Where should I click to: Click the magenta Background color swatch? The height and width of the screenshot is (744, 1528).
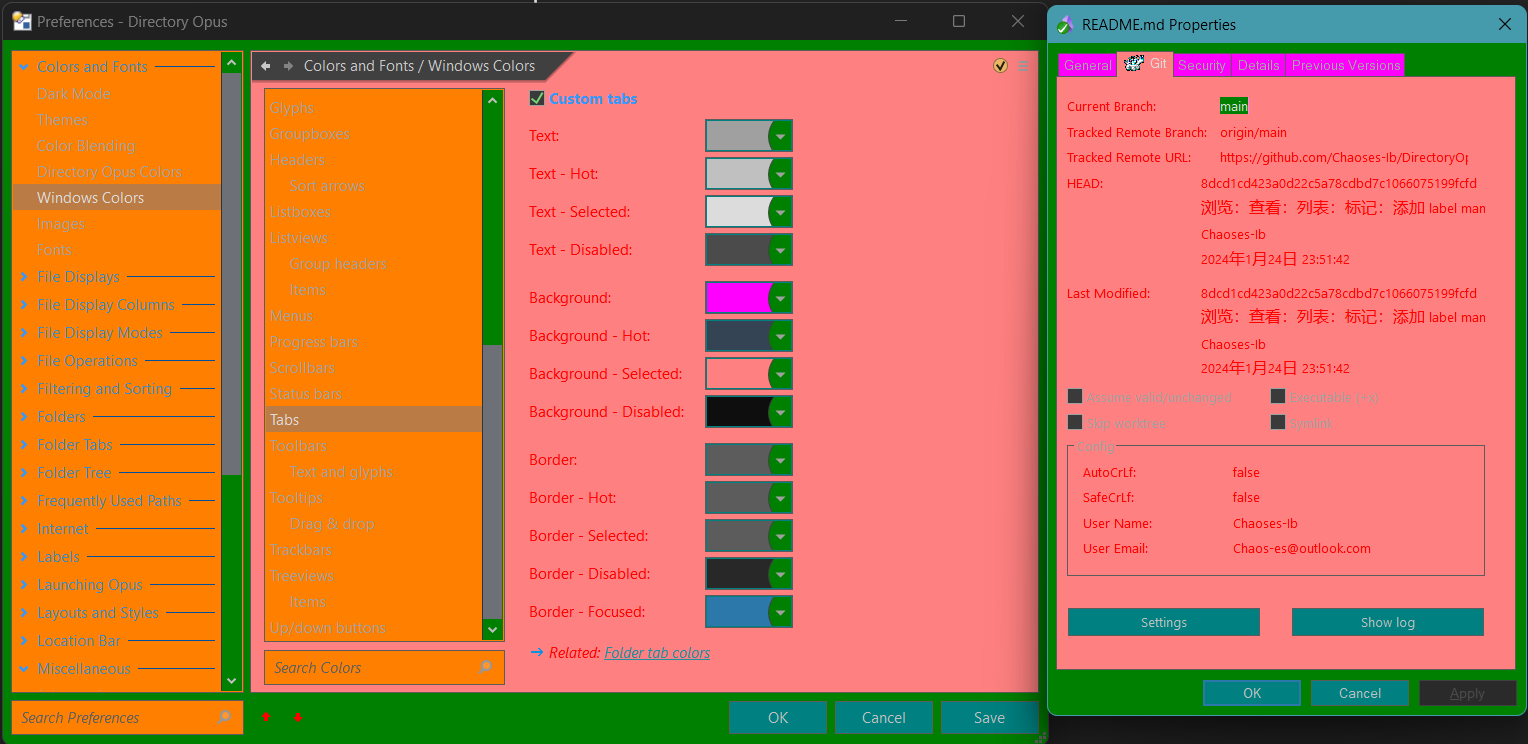tap(738, 298)
